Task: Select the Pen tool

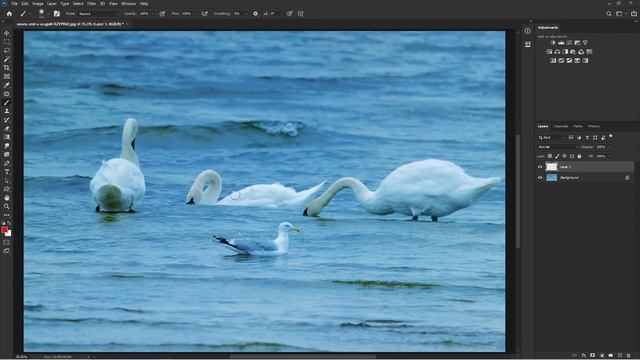Action: coord(7,163)
